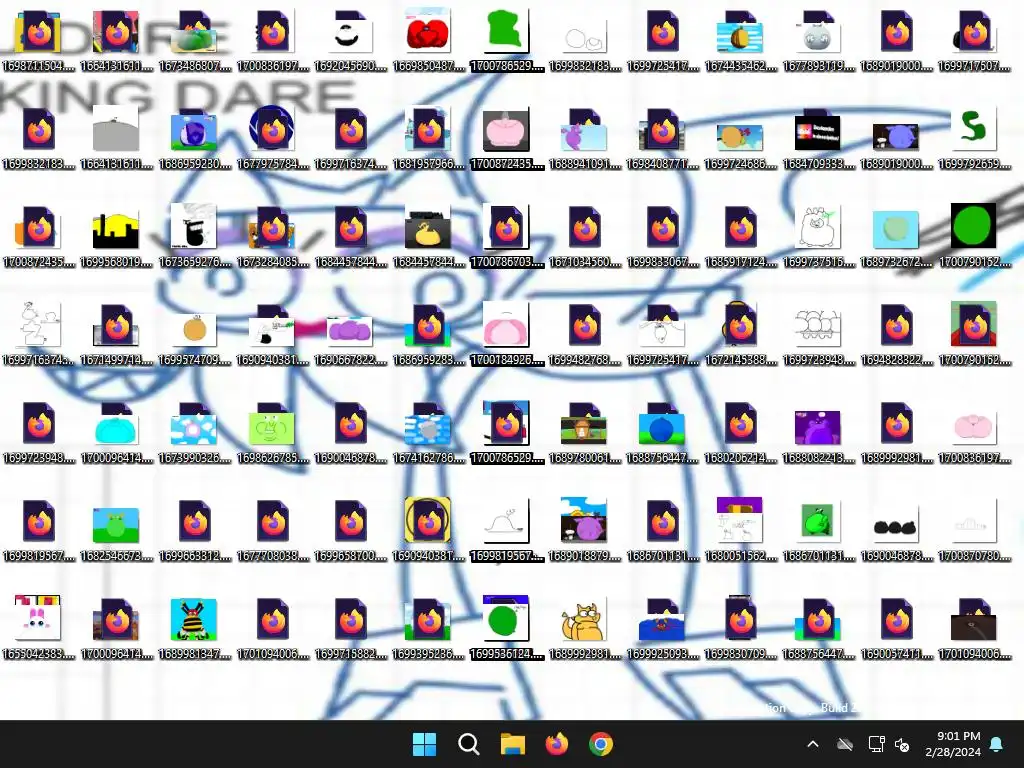The height and width of the screenshot is (768, 1024).
Task: Select pink blob image 1700184926...
Action: click(506, 334)
